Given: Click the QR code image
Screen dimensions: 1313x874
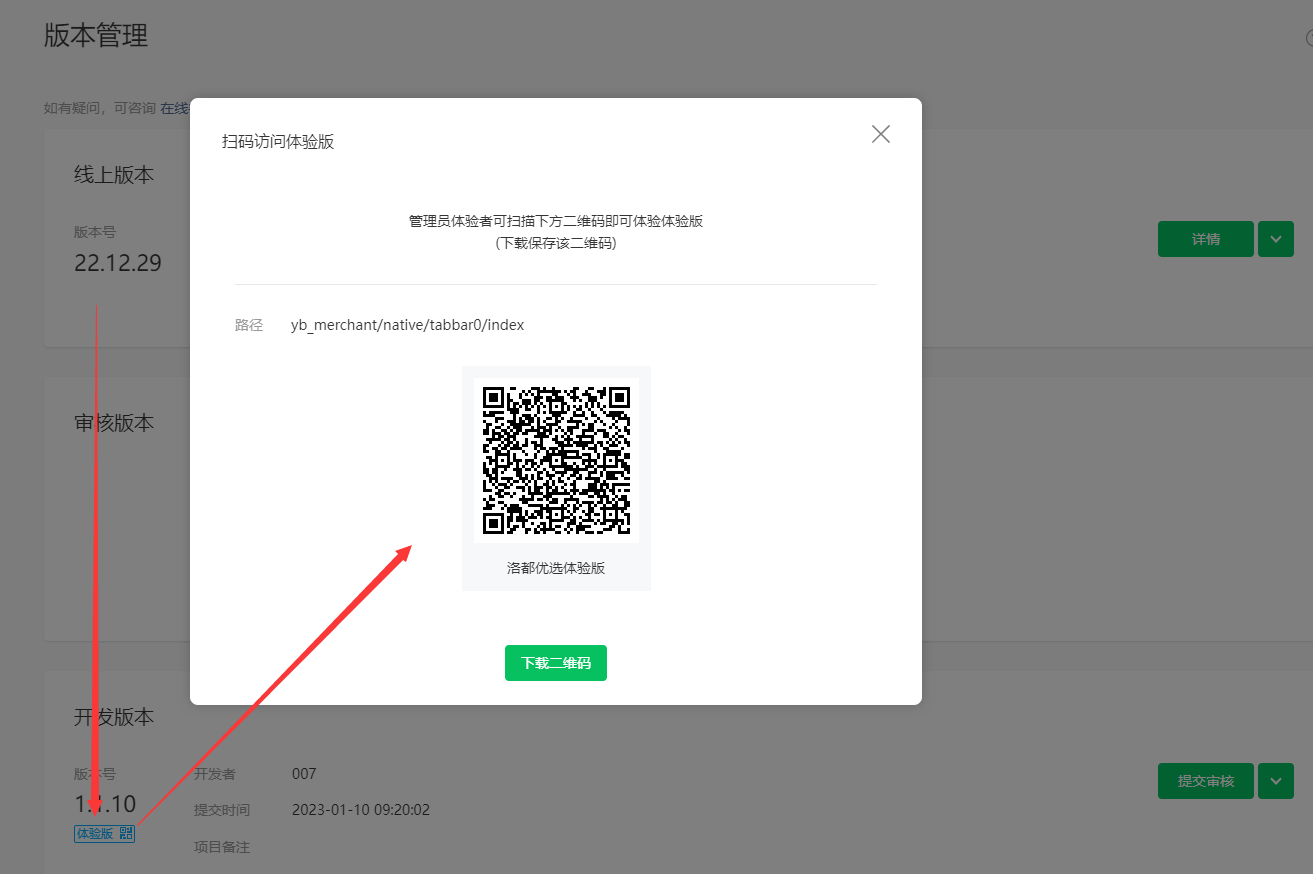Looking at the screenshot, I should tap(556, 460).
